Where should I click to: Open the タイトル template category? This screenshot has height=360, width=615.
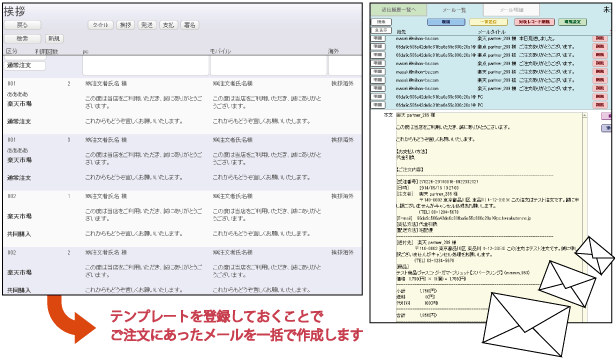pyautogui.click(x=100, y=25)
